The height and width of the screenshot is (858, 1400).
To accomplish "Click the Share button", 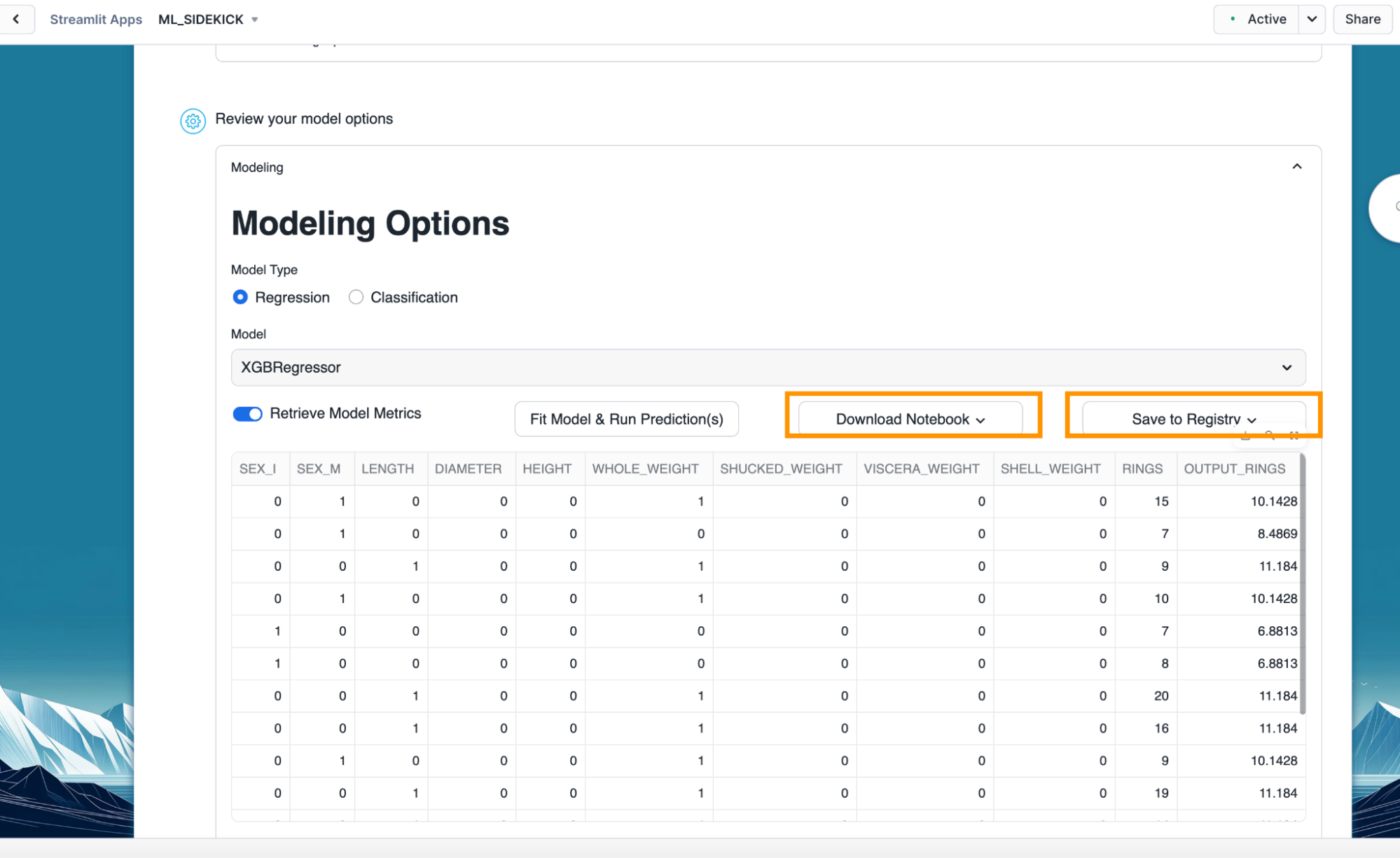I will click(x=1362, y=19).
